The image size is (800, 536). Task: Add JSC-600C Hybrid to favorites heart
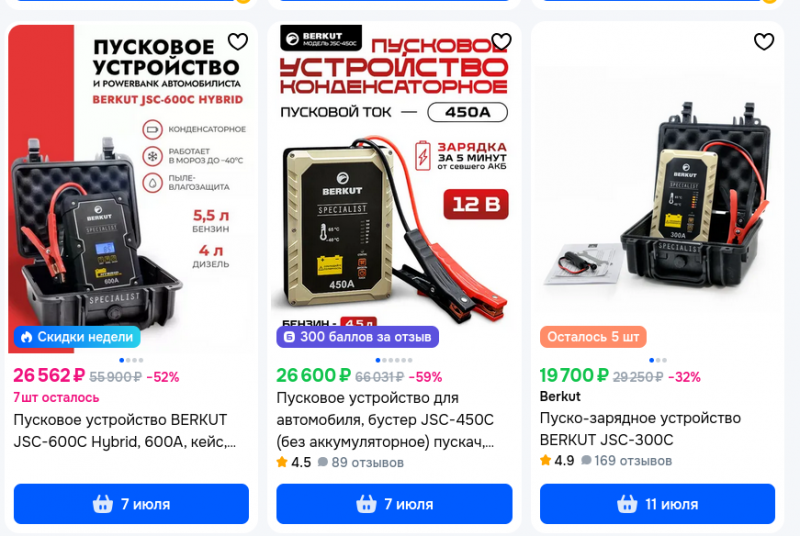tap(238, 41)
